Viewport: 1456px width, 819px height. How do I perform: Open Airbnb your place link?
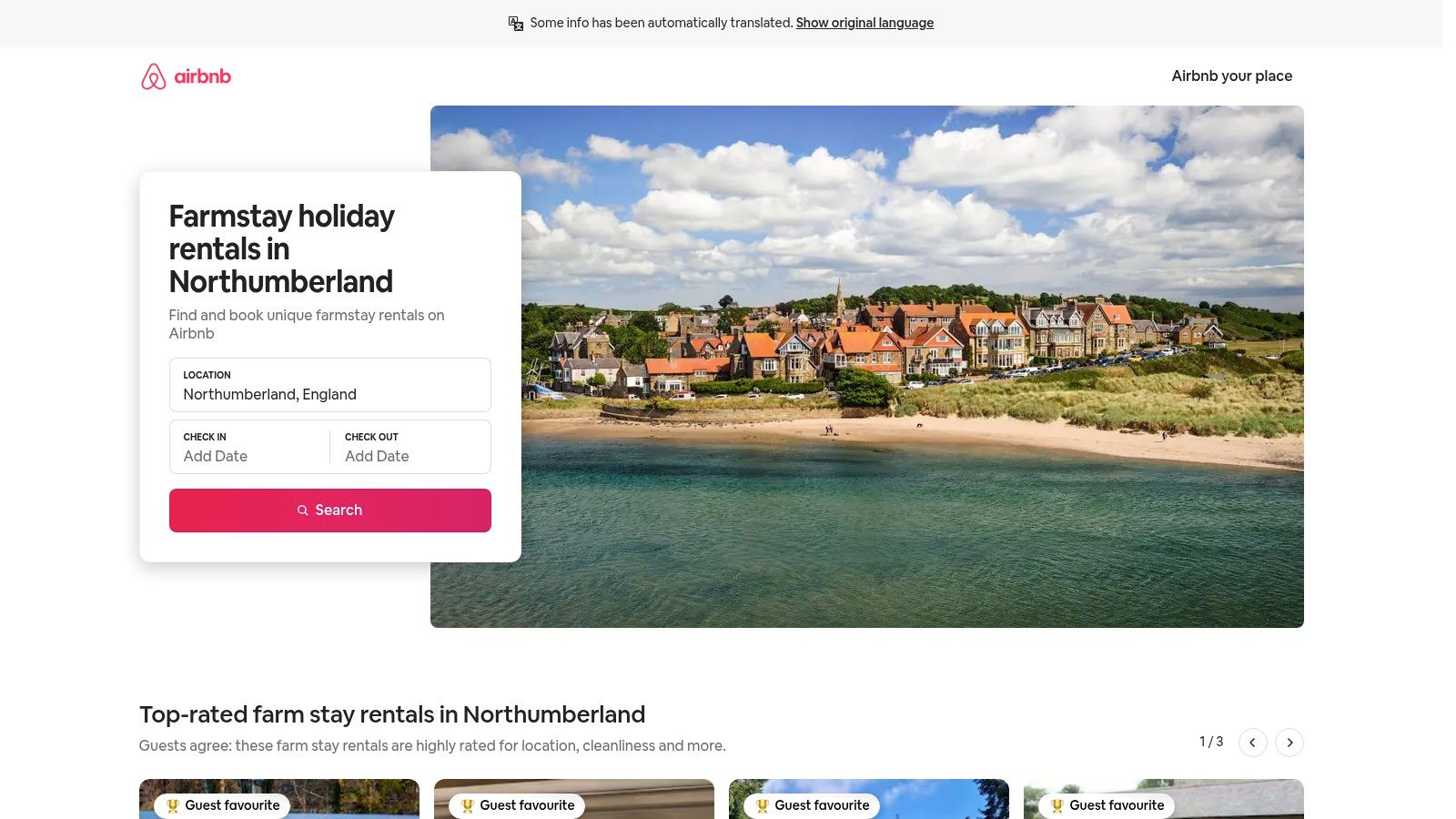click(1232, 76)
